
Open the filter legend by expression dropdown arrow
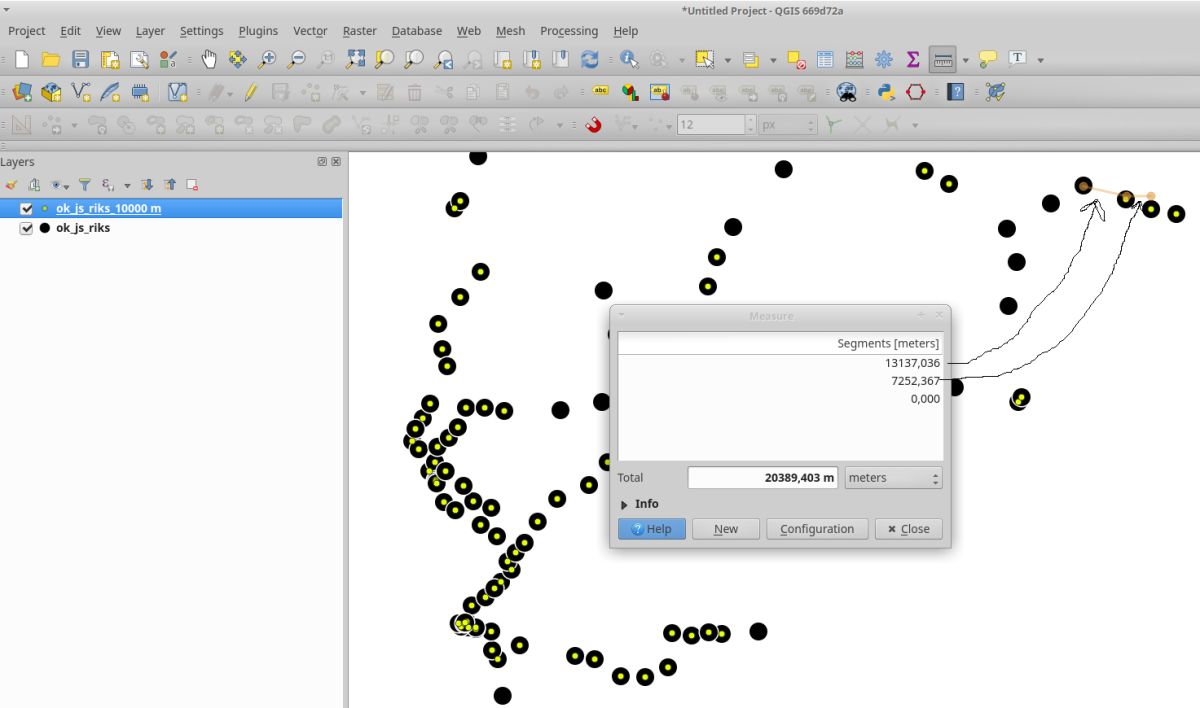[x=127, y=185]
